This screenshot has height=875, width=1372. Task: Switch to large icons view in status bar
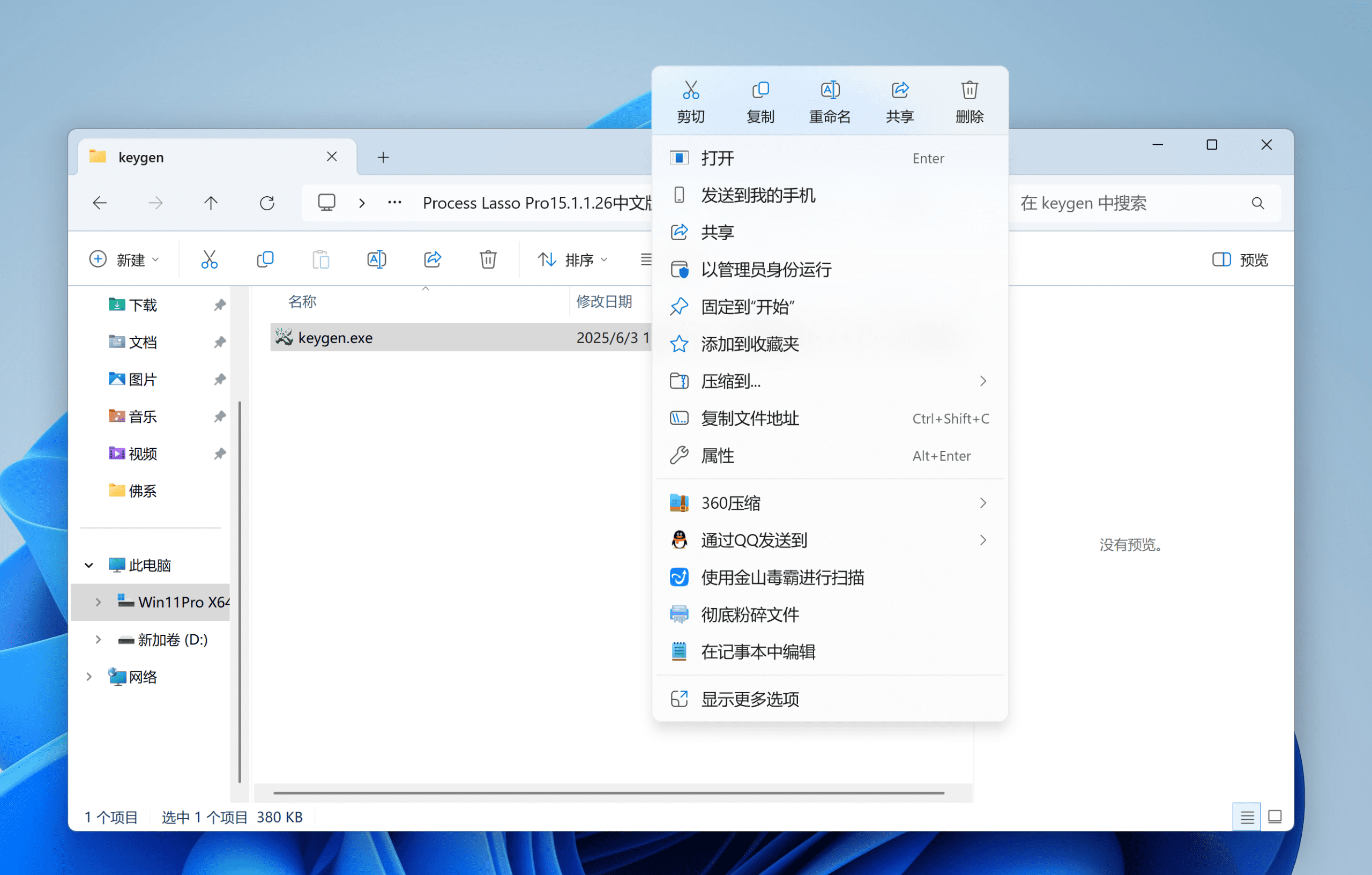point(1274,817)
